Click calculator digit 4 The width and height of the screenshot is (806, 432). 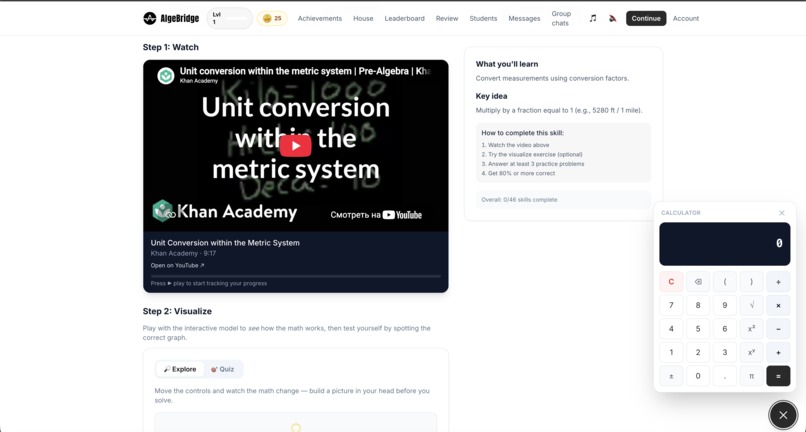[x=671, y=329]
